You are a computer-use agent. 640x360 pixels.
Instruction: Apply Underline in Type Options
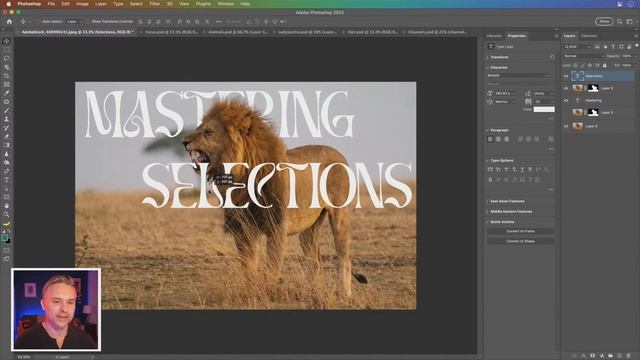click(x=522, y=169)
